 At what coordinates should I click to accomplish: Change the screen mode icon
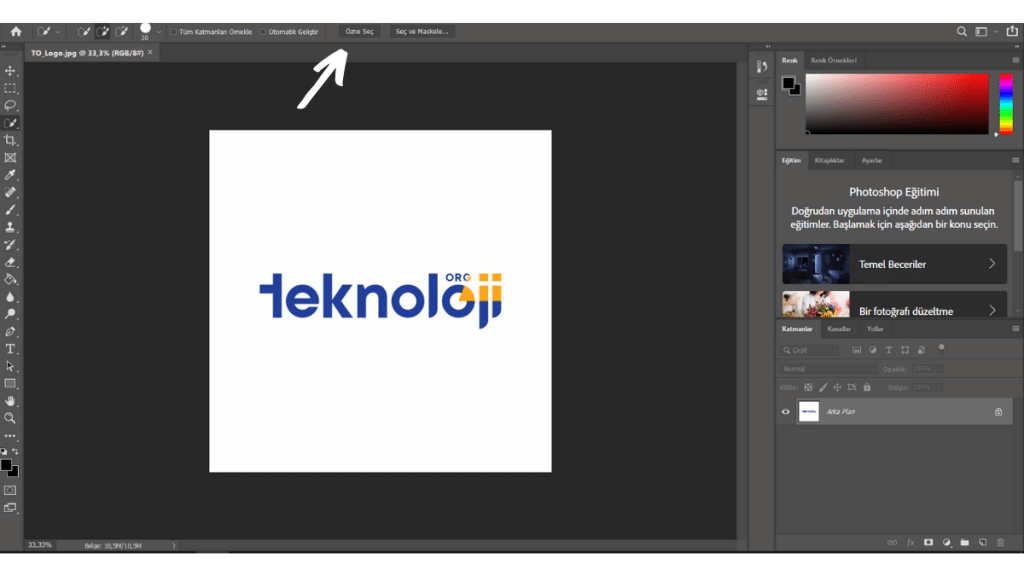click(10, 507)
